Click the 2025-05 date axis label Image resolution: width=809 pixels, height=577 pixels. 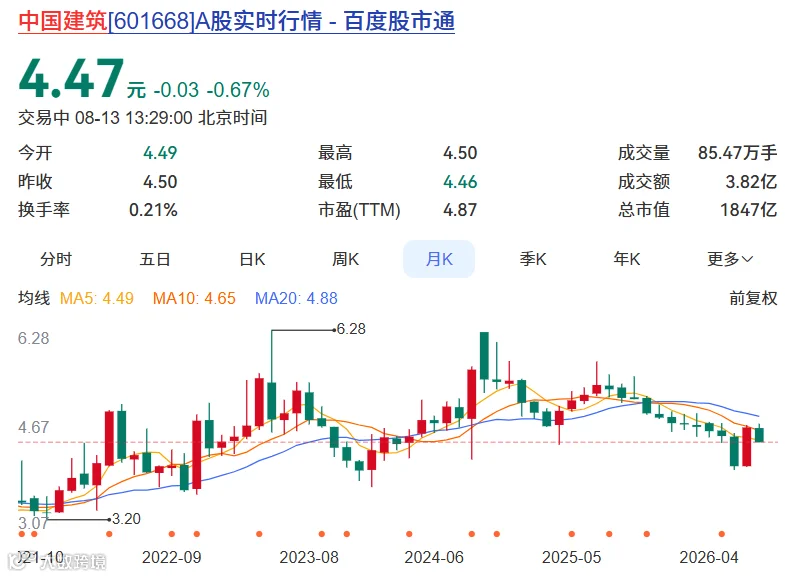(x=572, y=557)
